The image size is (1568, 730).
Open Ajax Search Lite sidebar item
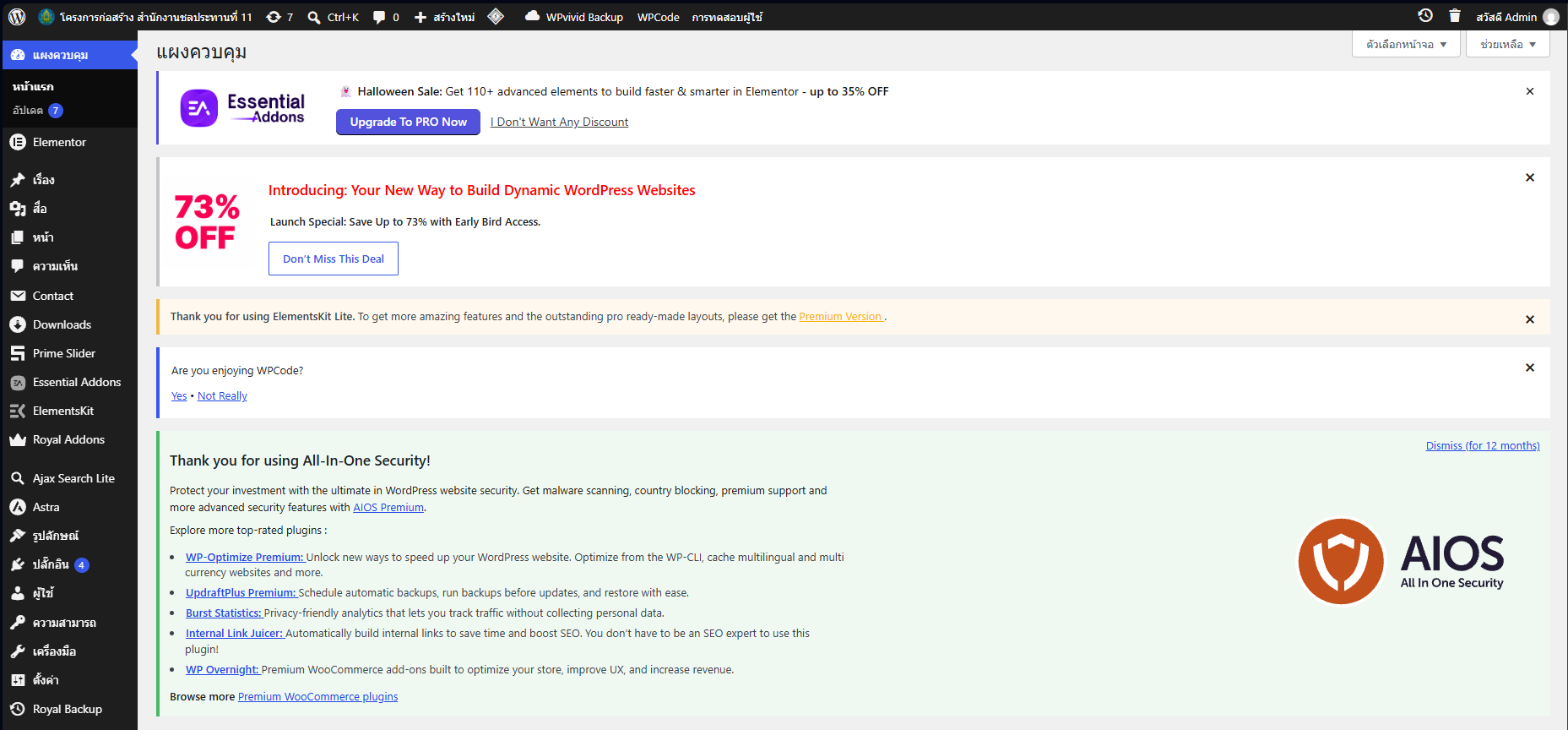click(68, 478)
